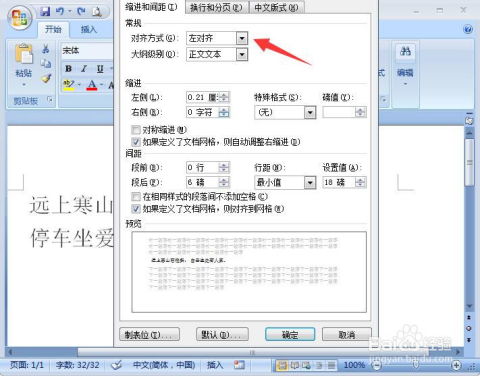Click the 100% zoom level button
This screenshot has width=480, height=376.
[x=354, y=366]
